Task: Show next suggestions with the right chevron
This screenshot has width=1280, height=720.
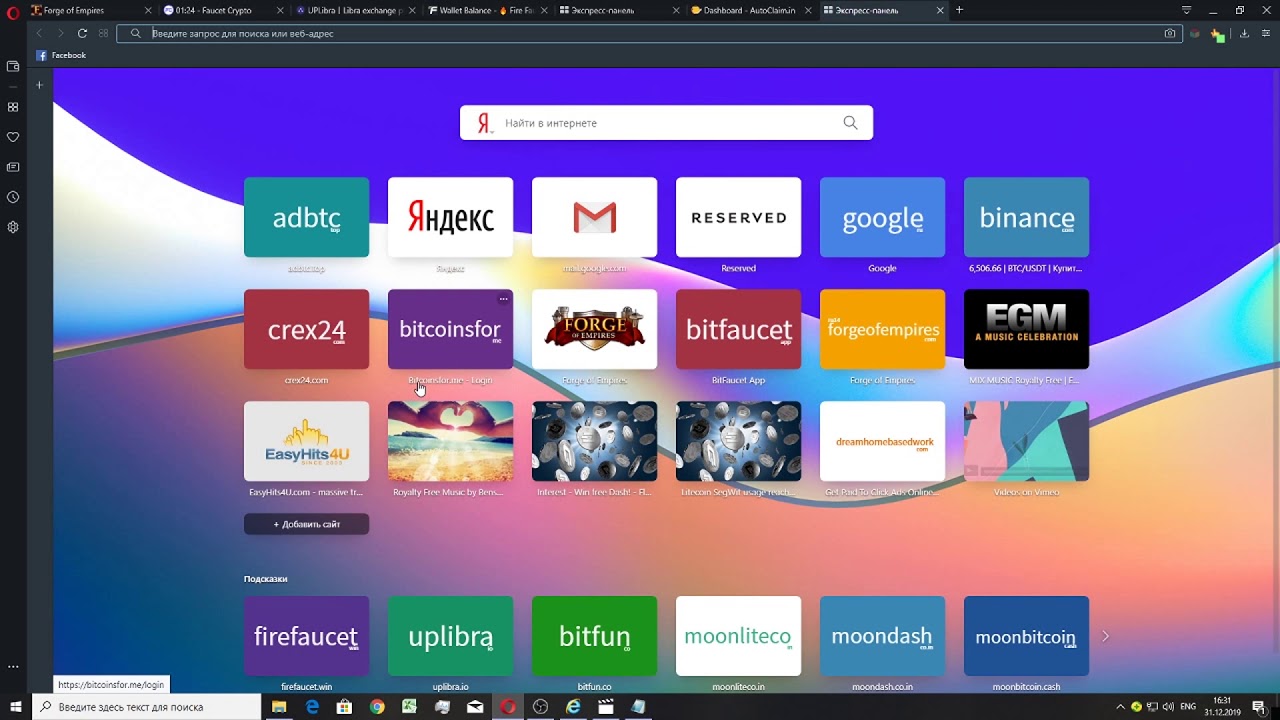Action: point(1105,636)
